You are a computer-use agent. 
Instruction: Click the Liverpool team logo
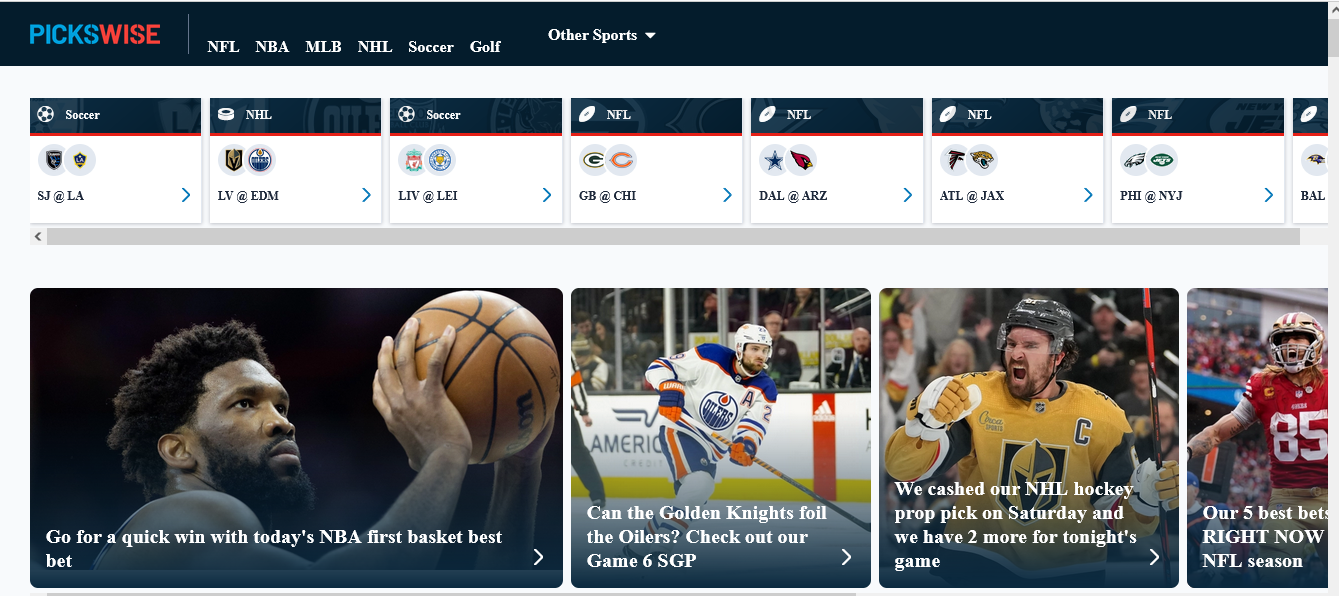click(413, 160)
